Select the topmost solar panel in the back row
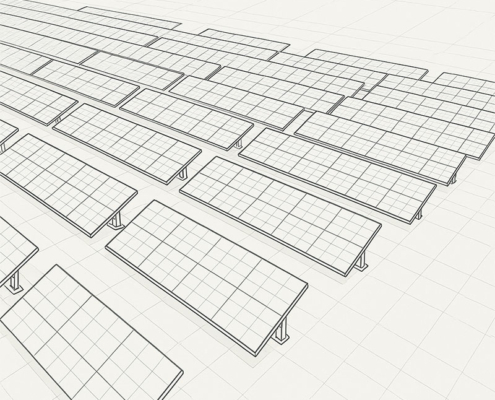Viewport: 495px width, 400px height. click(x=130, y=17)
